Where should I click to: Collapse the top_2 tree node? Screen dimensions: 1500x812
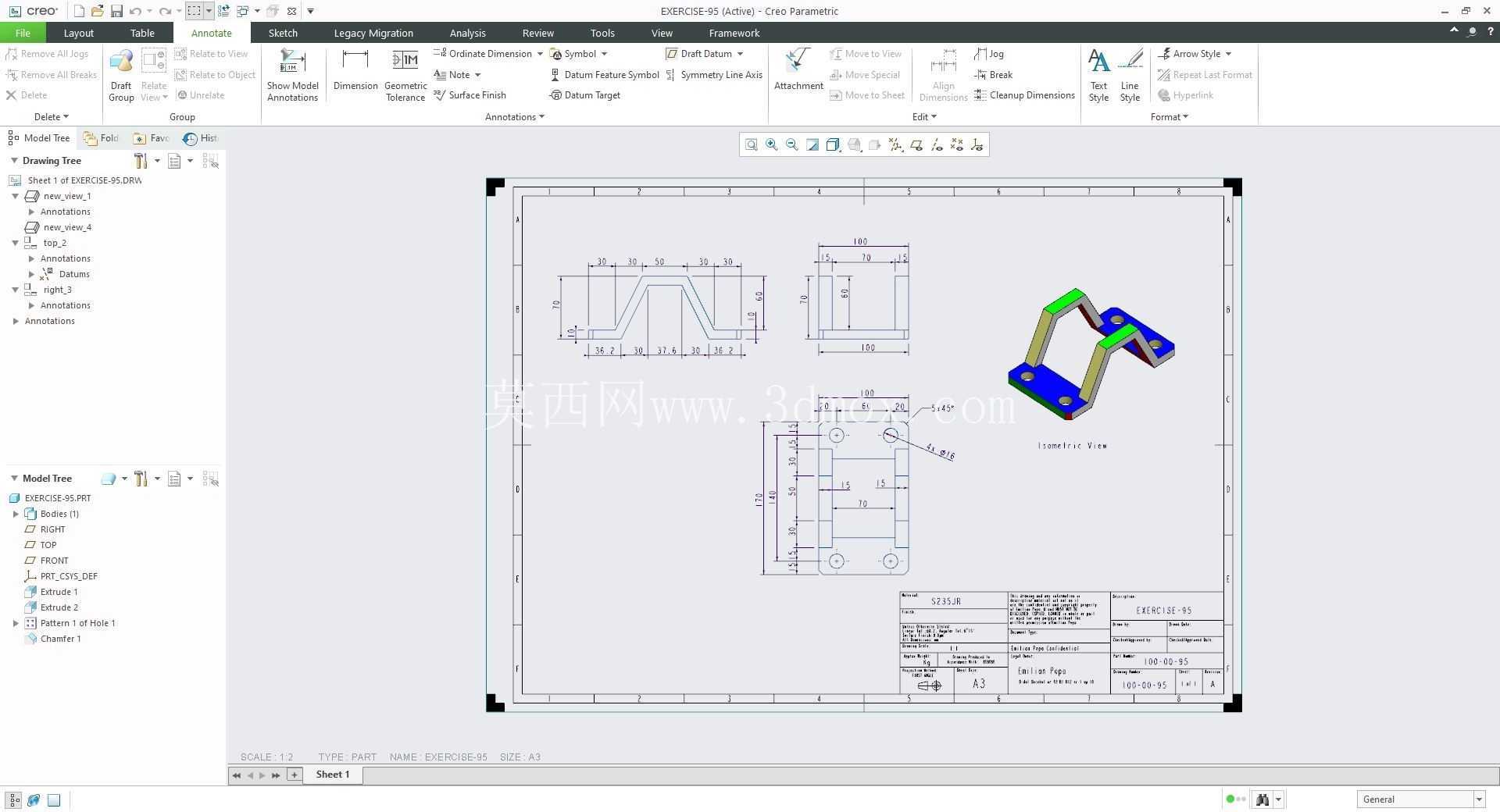[x=15, y=243]
